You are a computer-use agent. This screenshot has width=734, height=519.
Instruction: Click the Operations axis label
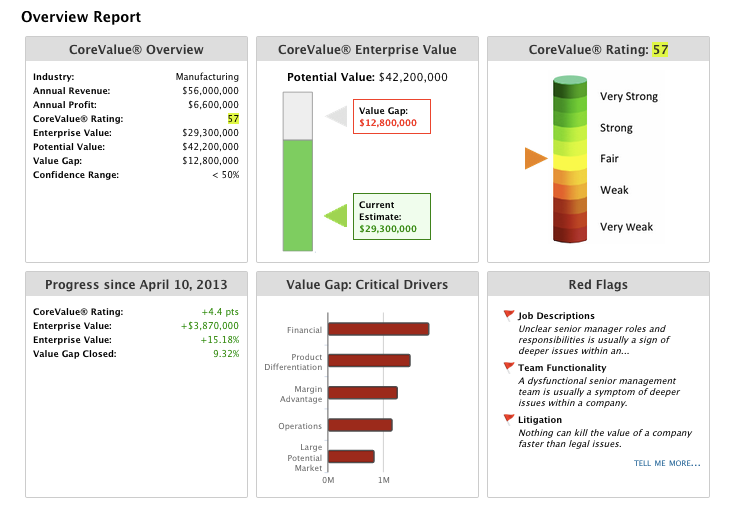300,426
